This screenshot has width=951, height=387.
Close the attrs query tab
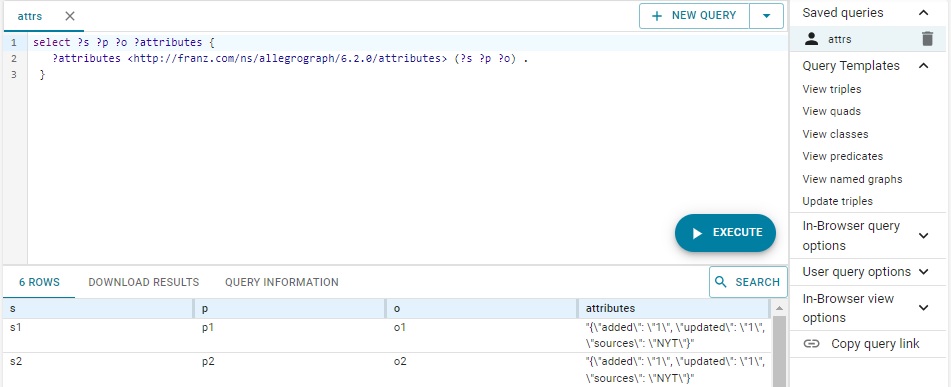(x=70, y=16)
